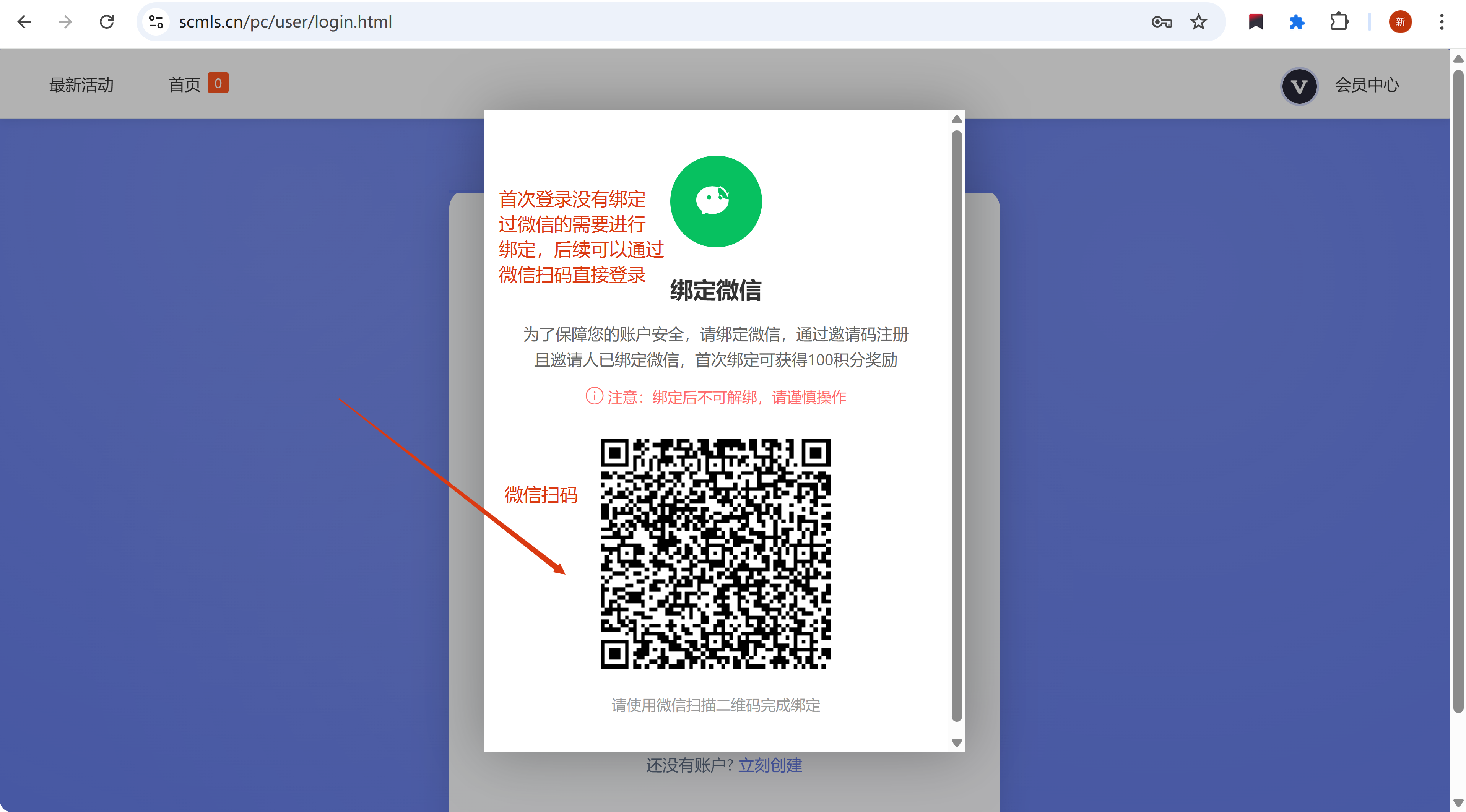Click the WeChat binding QR code
Viewport: 1466px width, 812px height.
click(x=715, y=553)
